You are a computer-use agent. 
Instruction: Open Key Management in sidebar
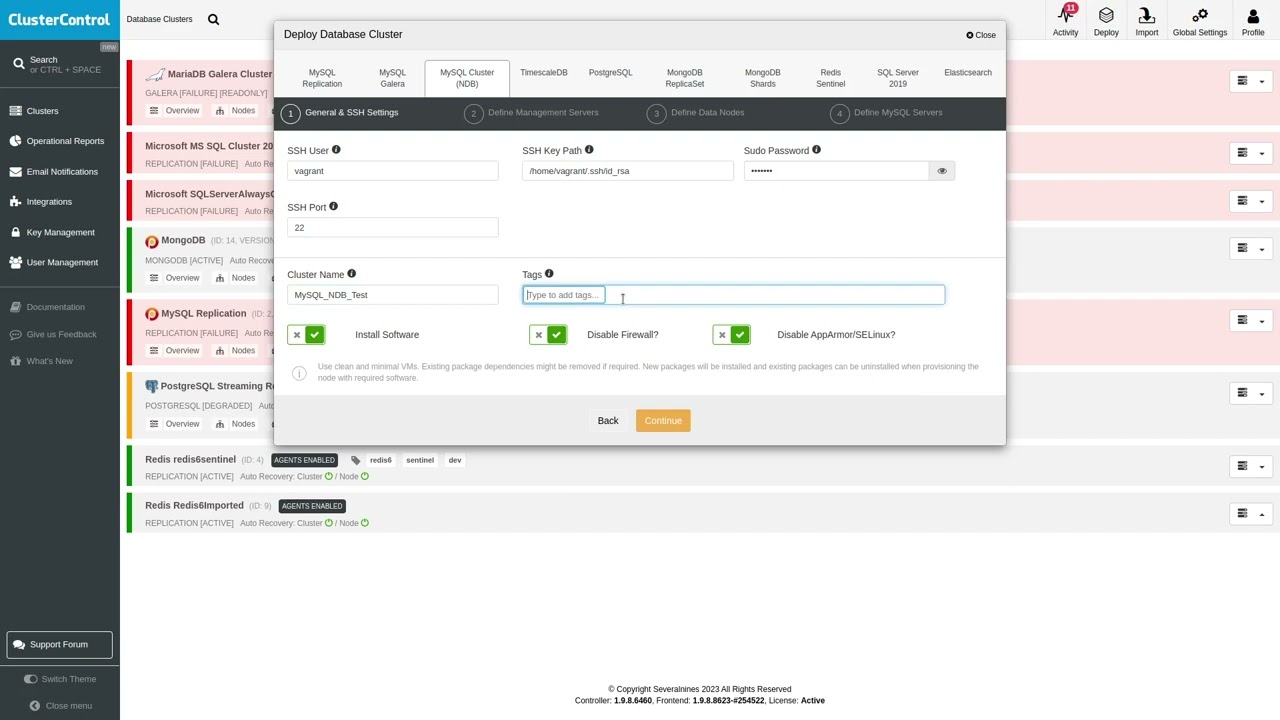click(60, 232)
